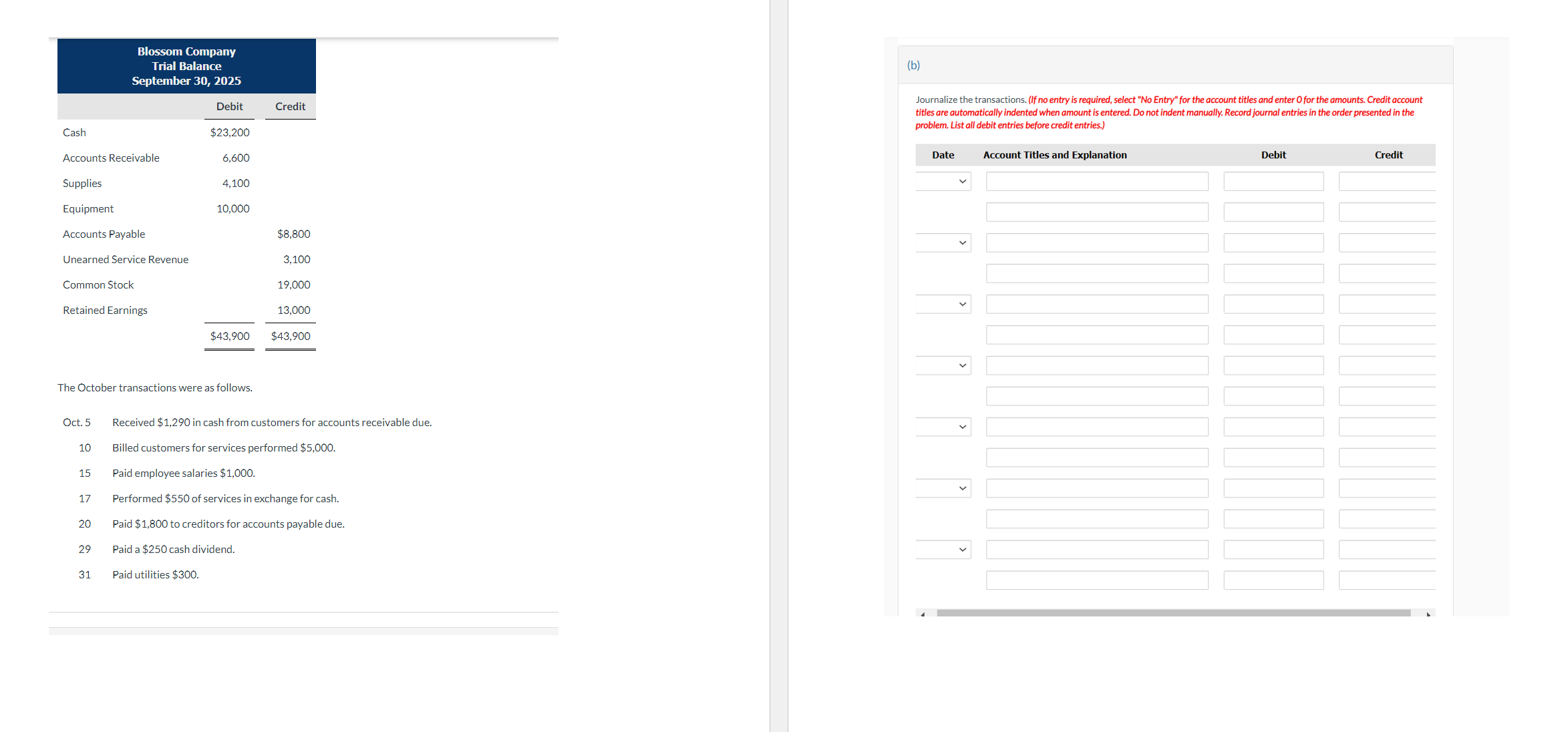
Task: Click the Debit field in the second journal entry
Action: 1273,242
